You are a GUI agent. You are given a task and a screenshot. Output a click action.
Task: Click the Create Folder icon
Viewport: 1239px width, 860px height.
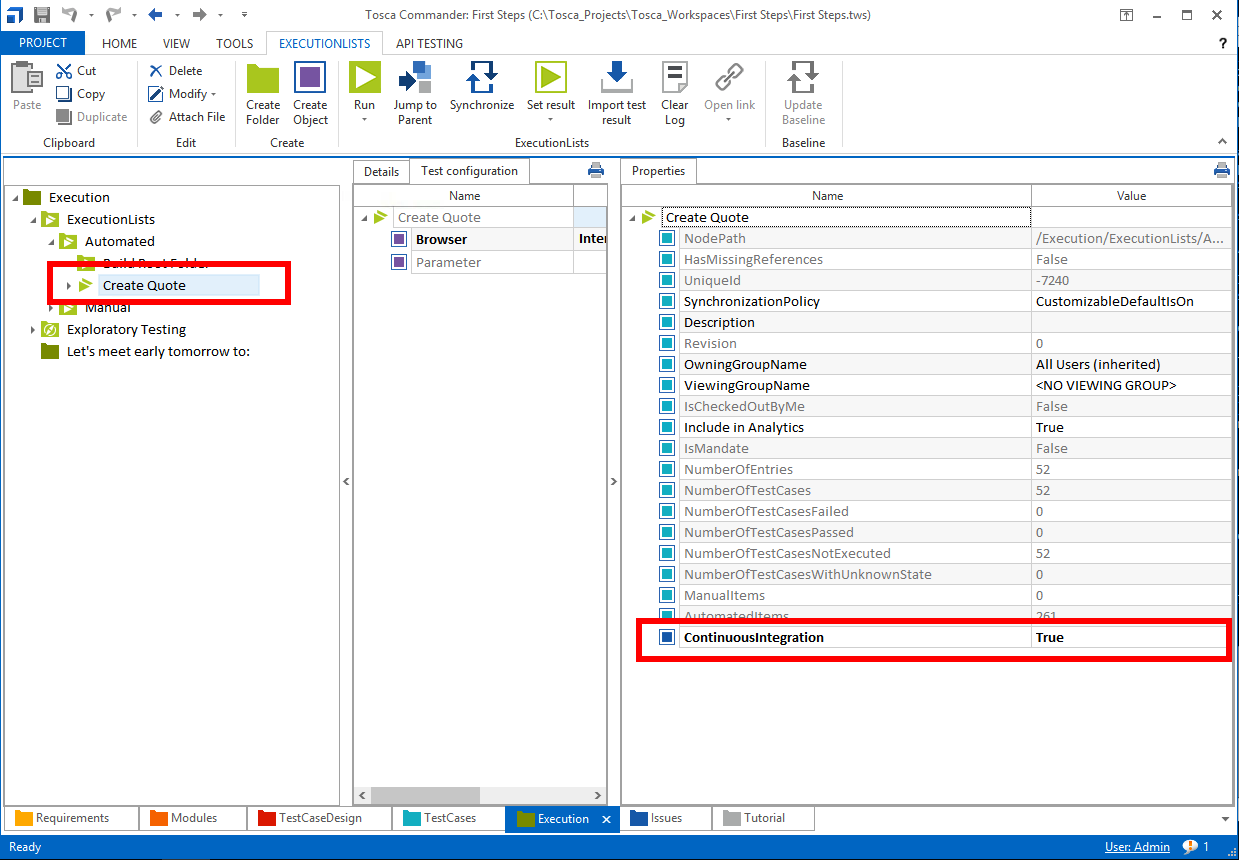coord(263,79)
